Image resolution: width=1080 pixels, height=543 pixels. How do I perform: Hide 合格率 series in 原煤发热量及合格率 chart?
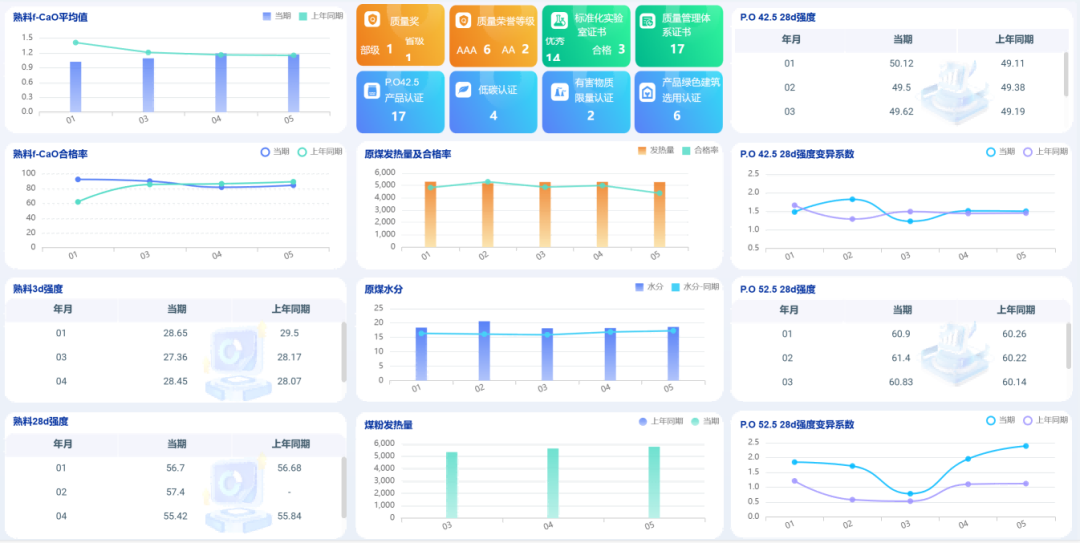pos(699,150)
